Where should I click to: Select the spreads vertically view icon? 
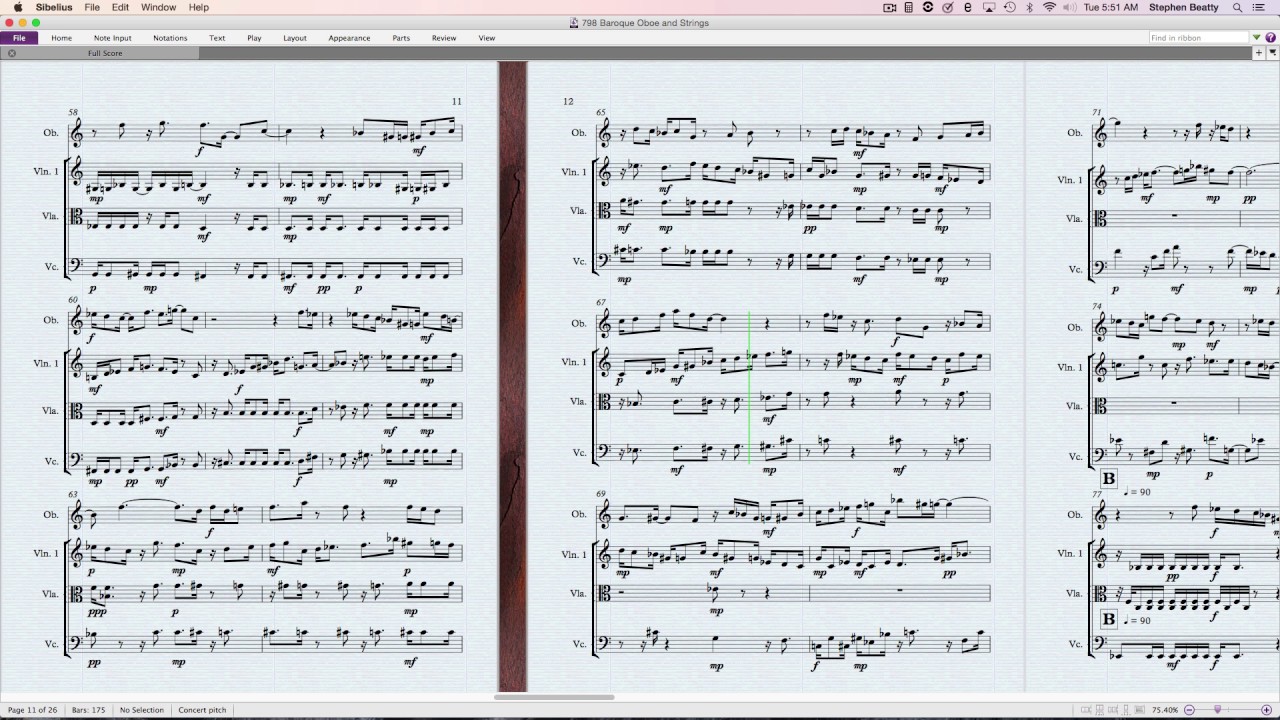(1100, 710)
